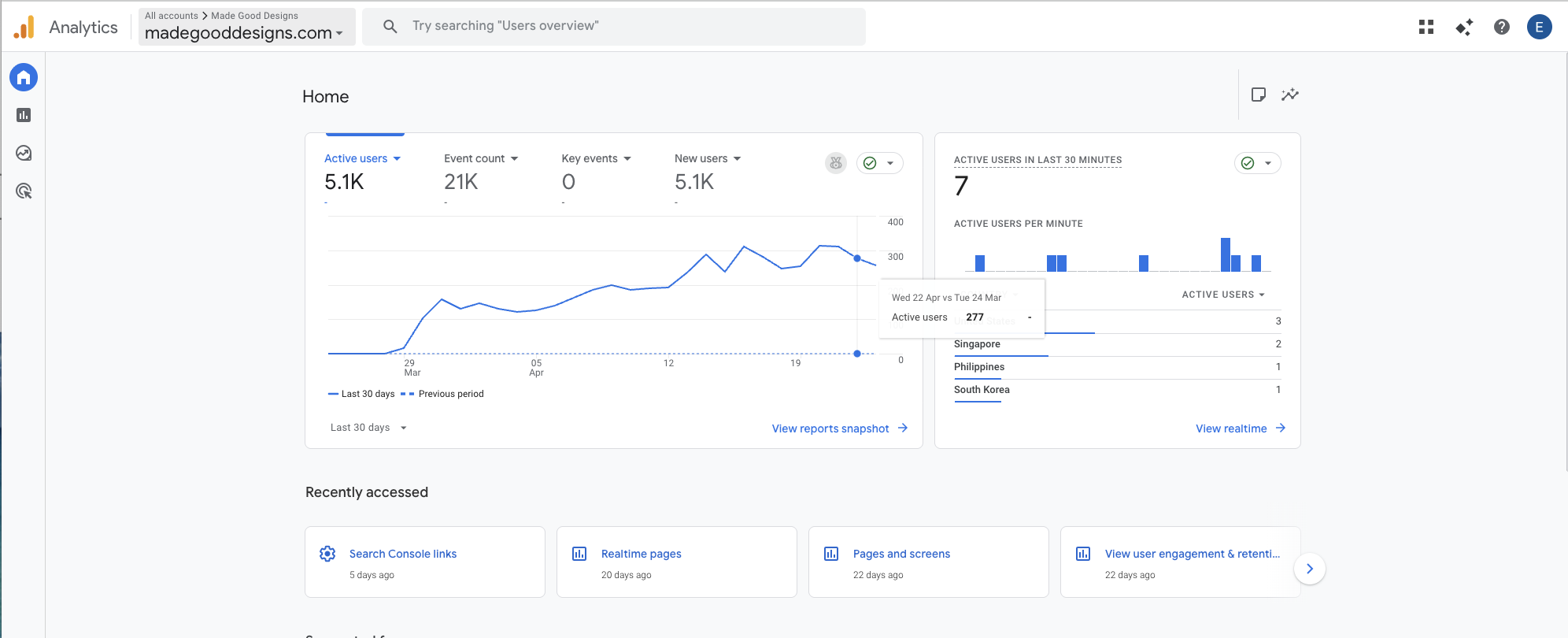Click the Realtime pages report icon
This screenshot has height=638, width=1568.
point(579,554)
